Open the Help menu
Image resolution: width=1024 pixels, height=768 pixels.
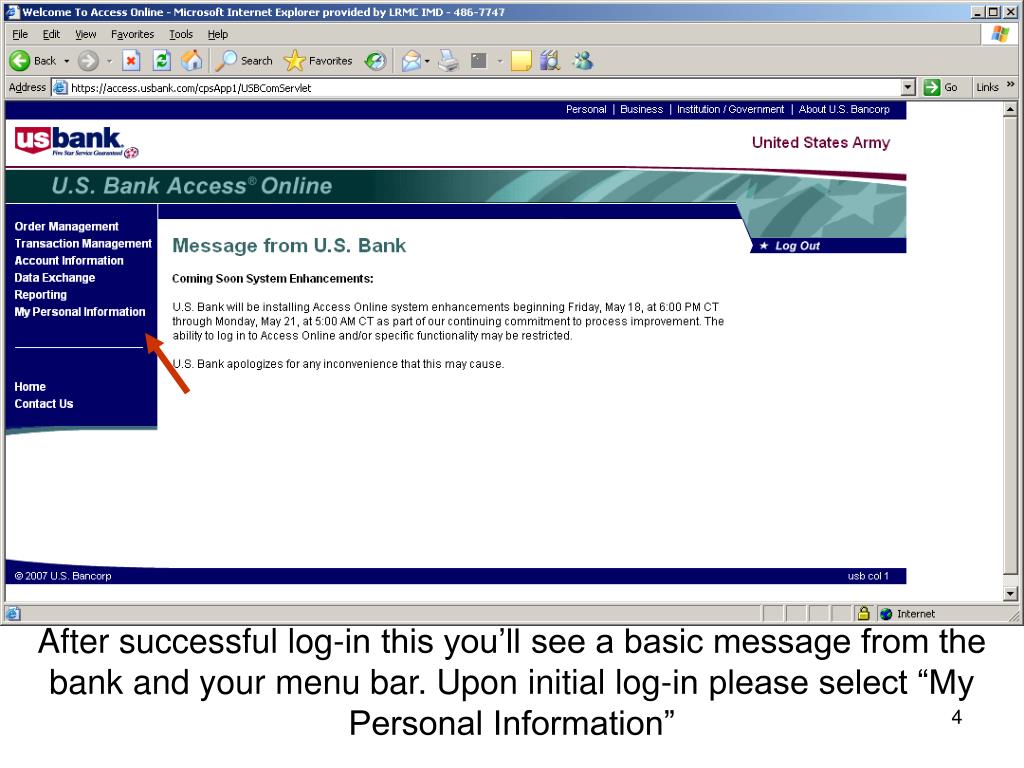point(217,34)
